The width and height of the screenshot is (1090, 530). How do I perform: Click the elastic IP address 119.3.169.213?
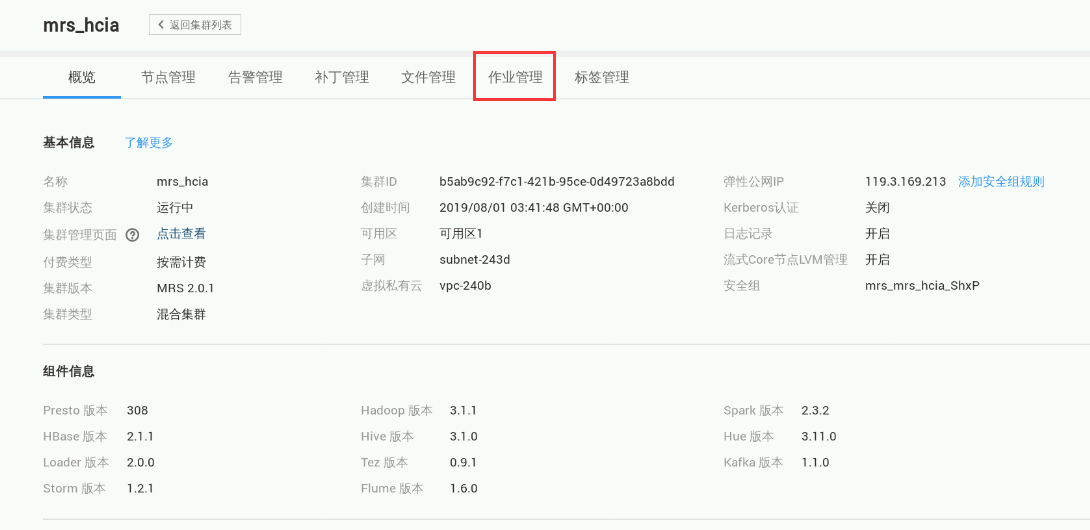click(905, 182)
